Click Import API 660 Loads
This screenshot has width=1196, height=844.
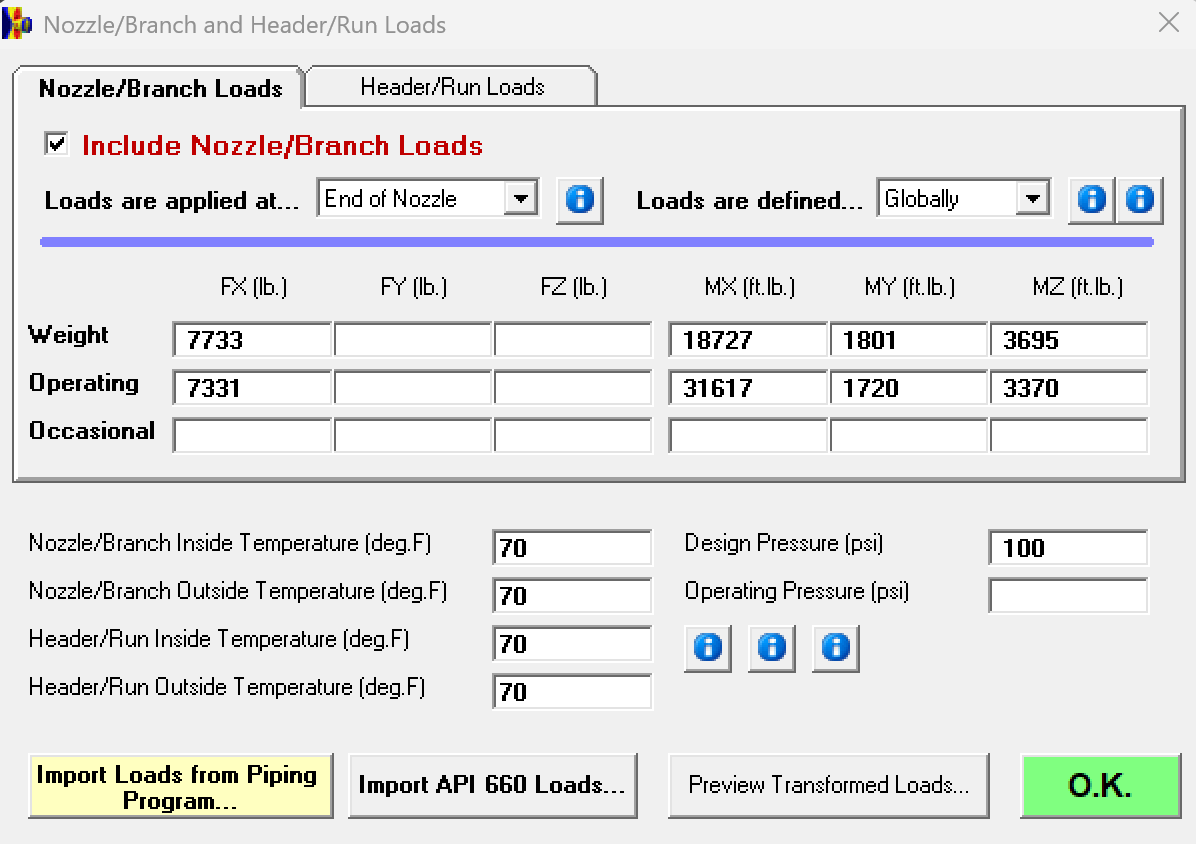click(492, 785)
